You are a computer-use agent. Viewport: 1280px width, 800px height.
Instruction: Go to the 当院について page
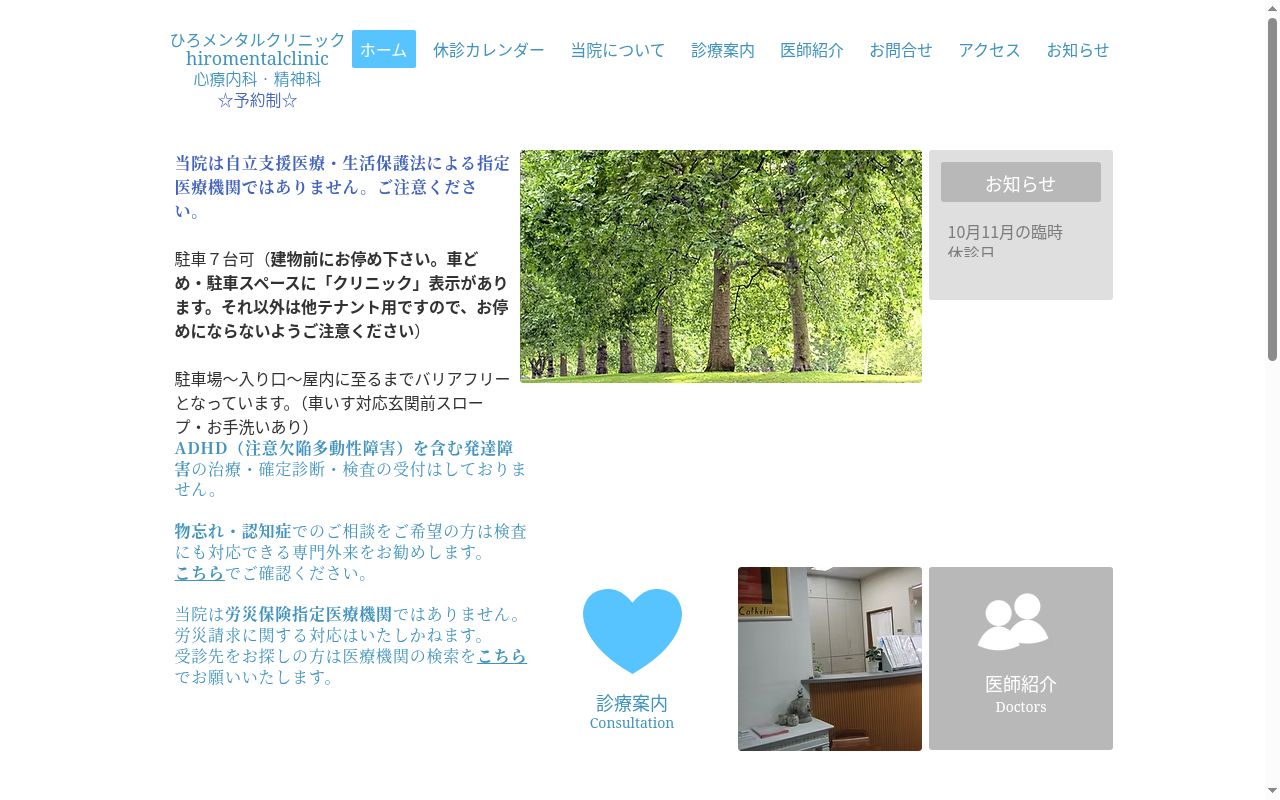(618, 49)
